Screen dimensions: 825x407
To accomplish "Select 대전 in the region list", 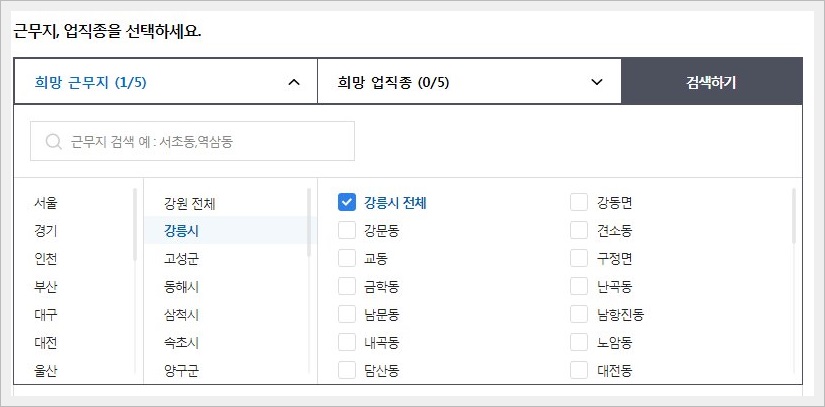I will tap(46, 342).
